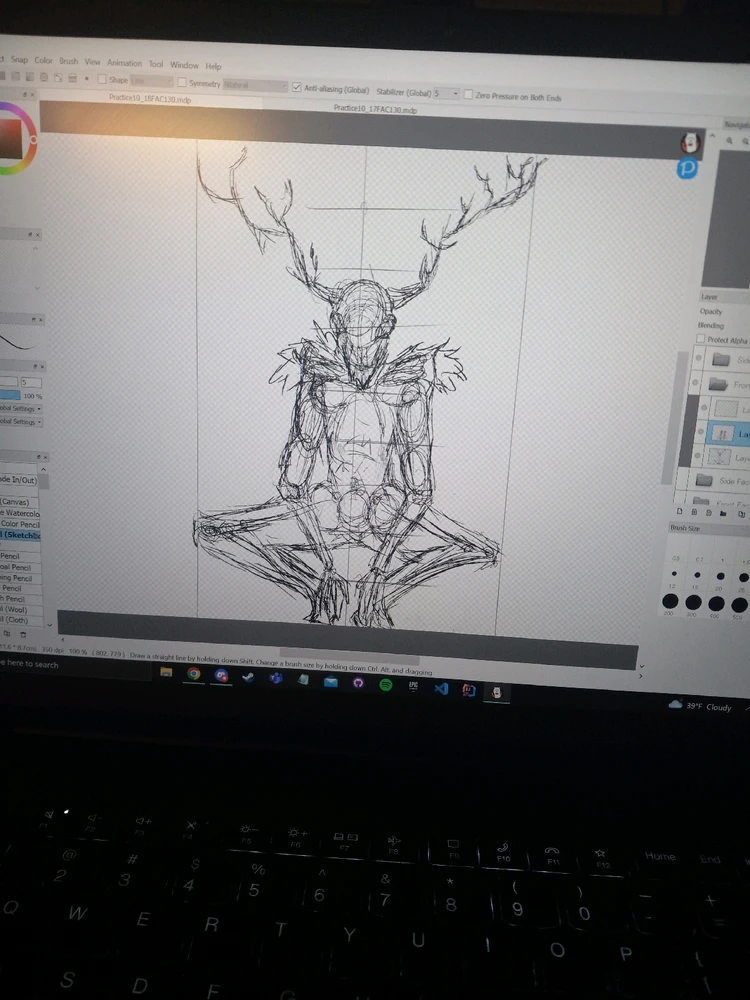Select the highlighted (Sketch) pencil brush
Screen dimensions: 750x1000
(20, 534)
